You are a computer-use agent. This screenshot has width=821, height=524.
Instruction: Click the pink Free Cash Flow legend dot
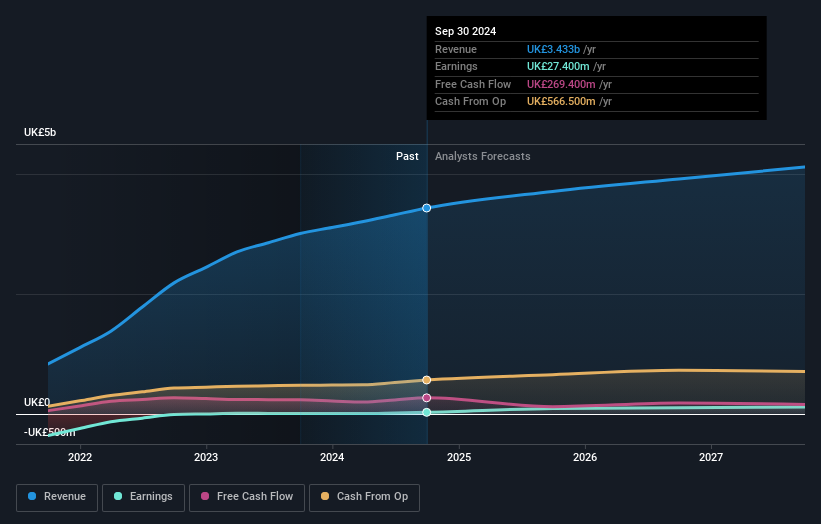pyautogui.click(x=205, y=496)
